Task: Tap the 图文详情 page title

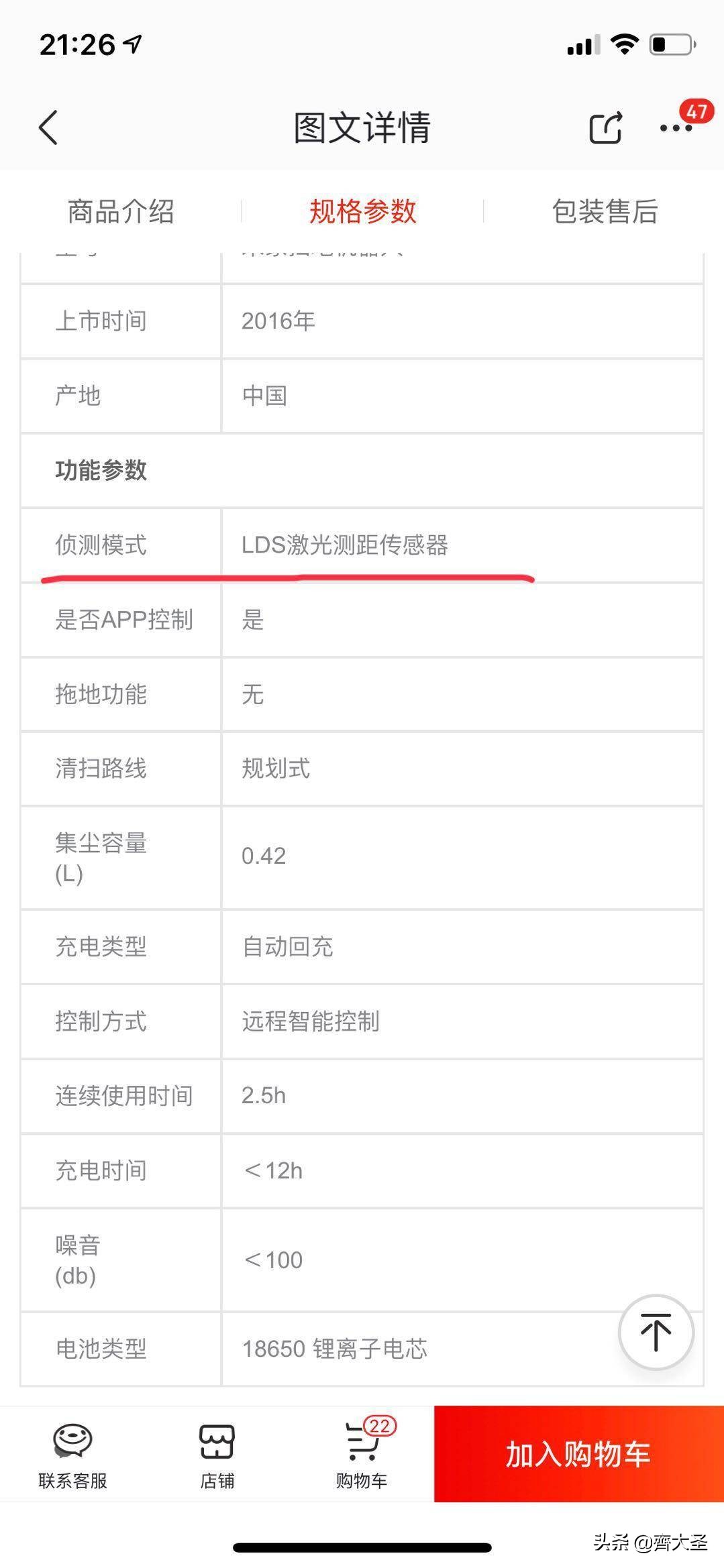Action: [362, 127]
